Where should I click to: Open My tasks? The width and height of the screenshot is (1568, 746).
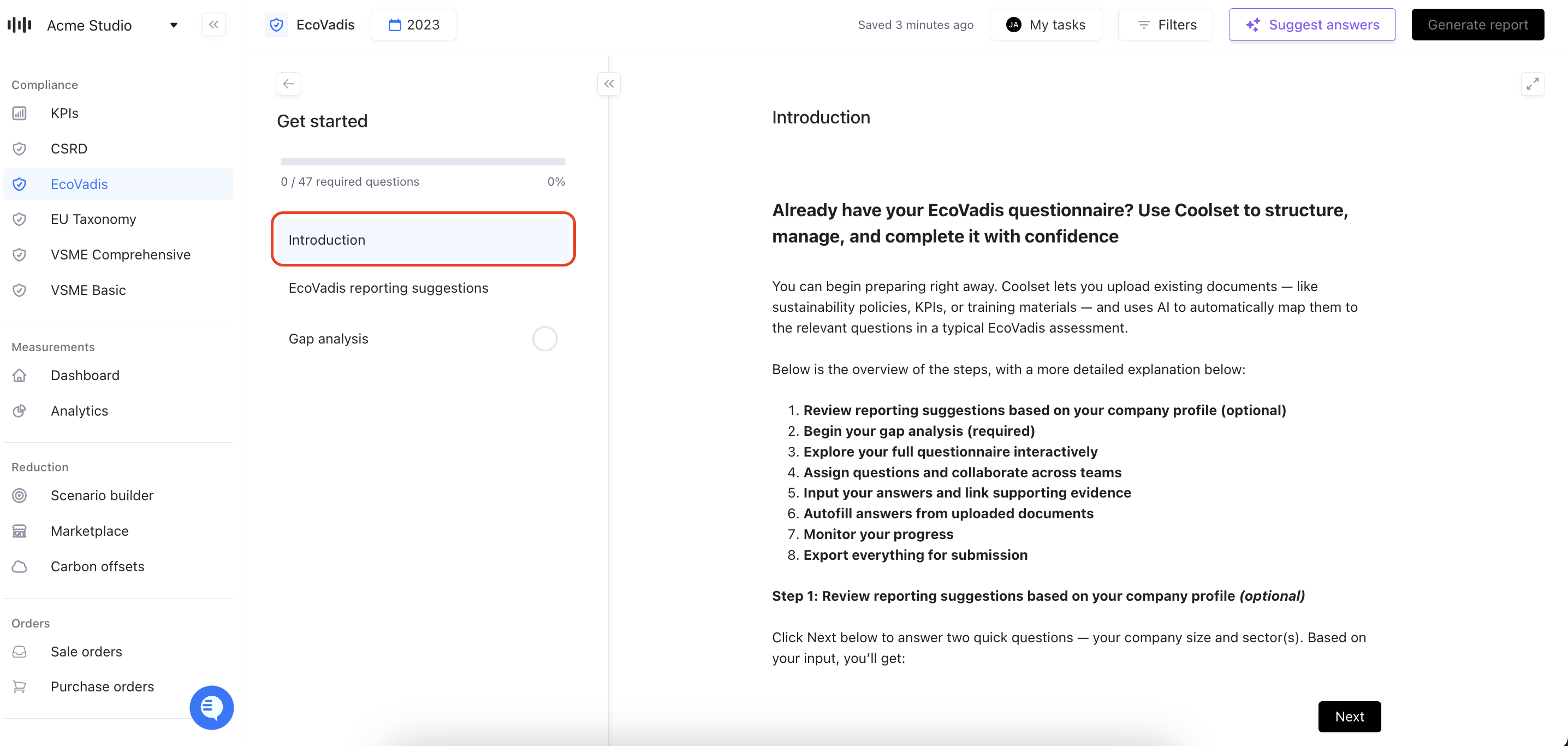coord(1046,25)
